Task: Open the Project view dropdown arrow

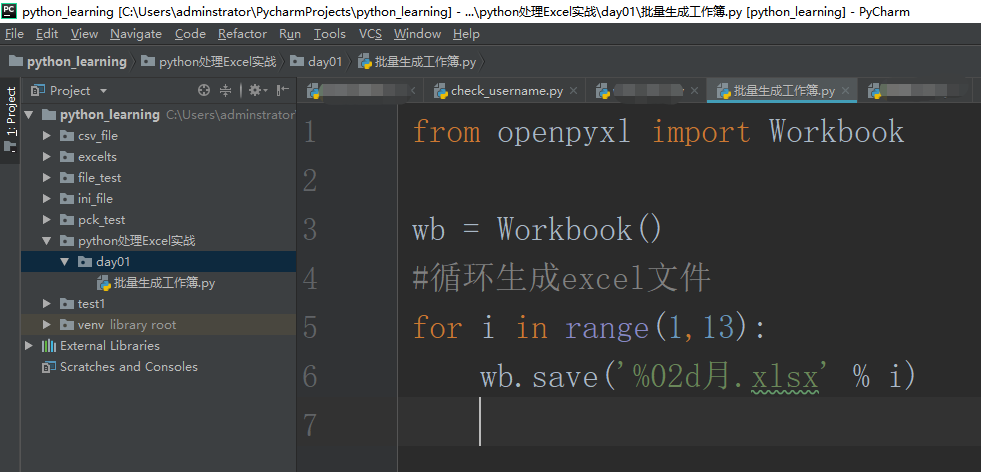Action: click(x=103, y=91)
